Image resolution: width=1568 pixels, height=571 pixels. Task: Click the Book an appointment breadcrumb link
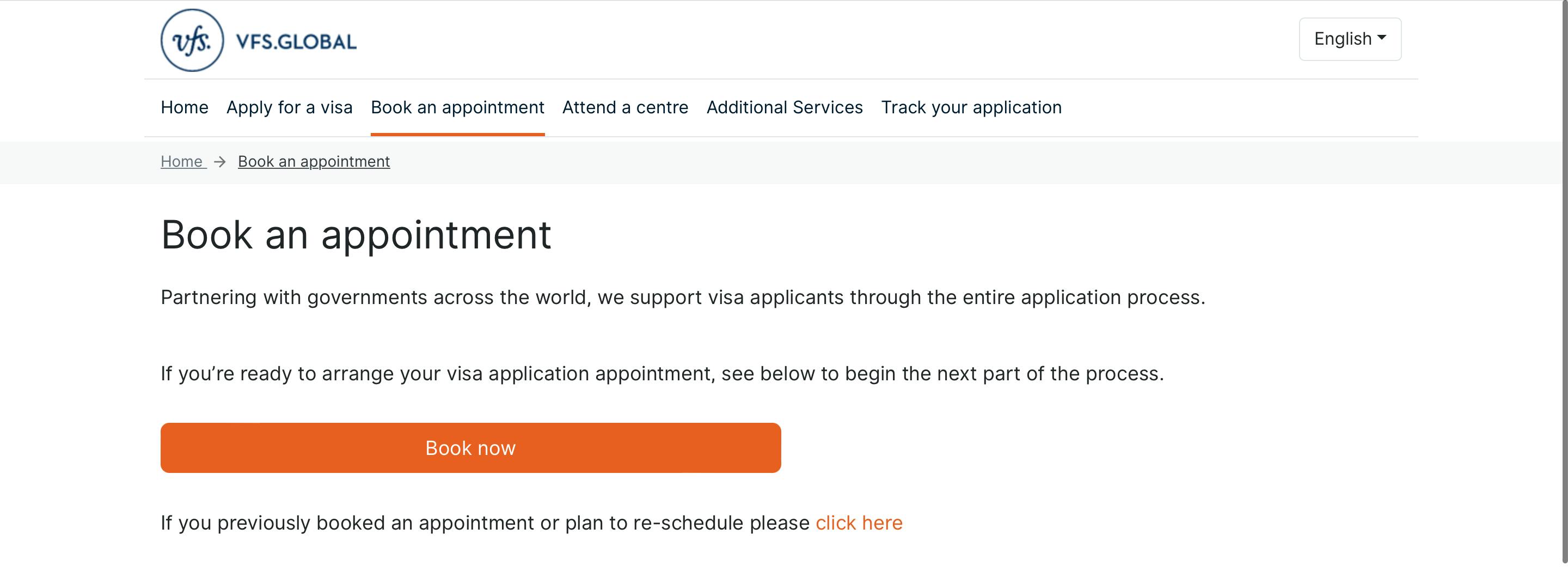(314, 161)
